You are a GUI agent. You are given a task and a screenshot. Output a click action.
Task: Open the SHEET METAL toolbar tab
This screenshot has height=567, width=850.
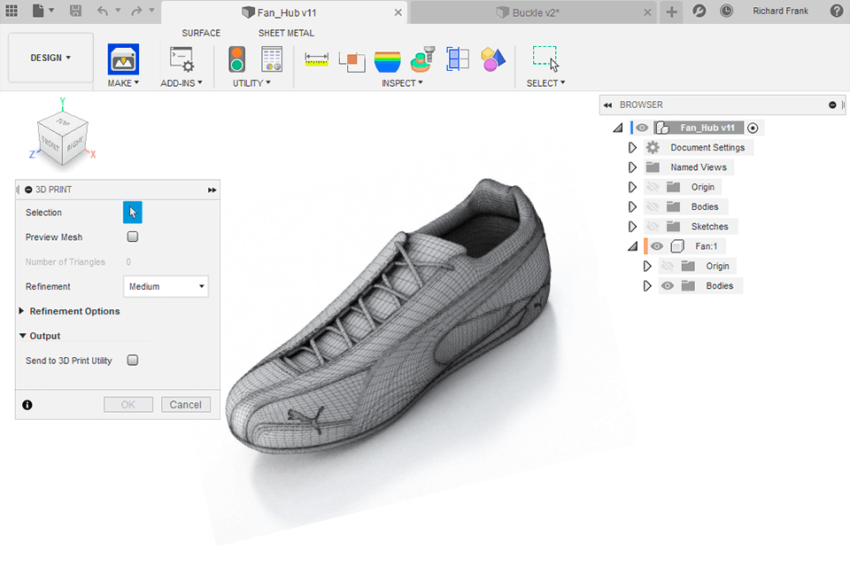point(286,33)
